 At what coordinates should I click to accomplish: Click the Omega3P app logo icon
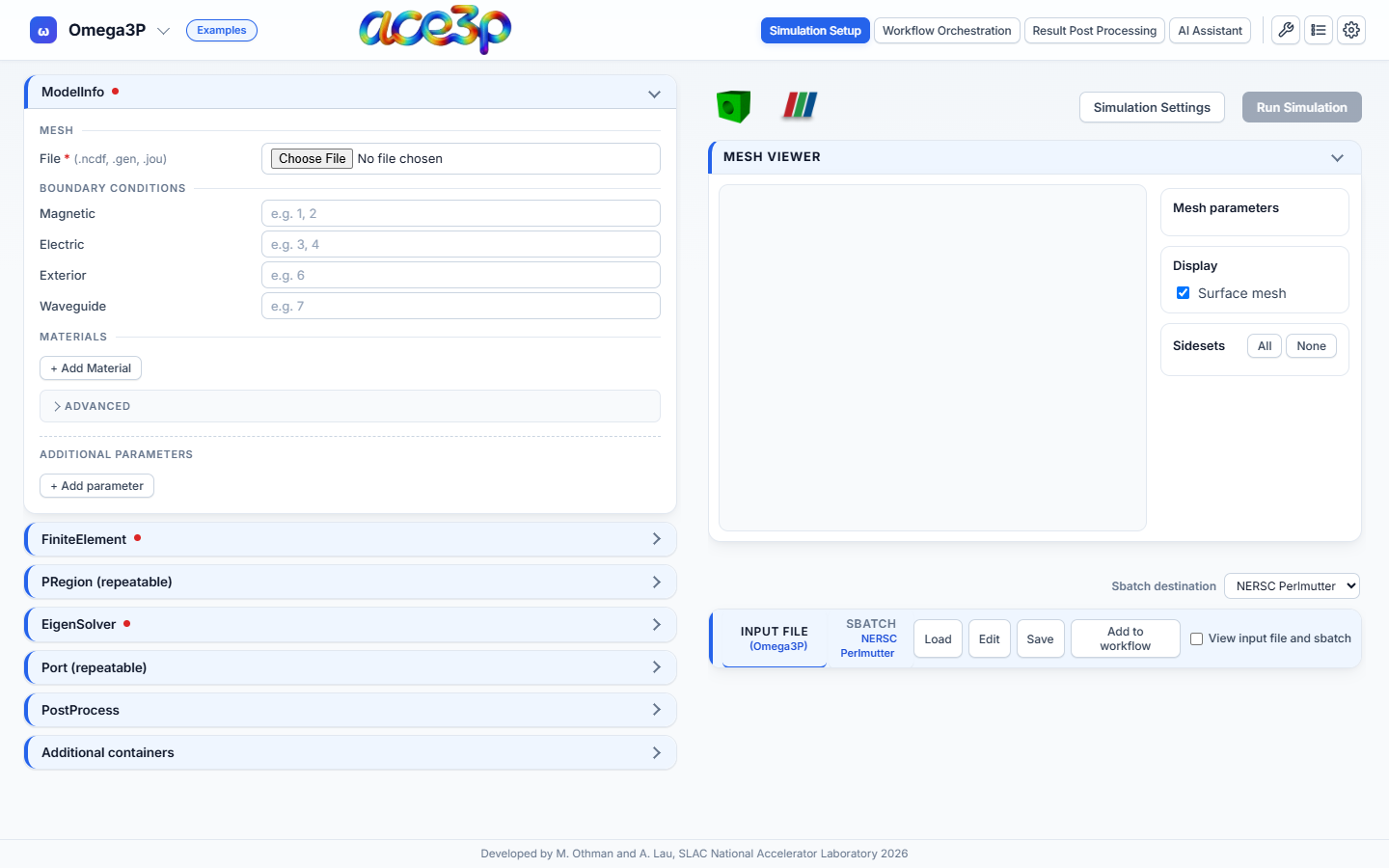point(43,31)
